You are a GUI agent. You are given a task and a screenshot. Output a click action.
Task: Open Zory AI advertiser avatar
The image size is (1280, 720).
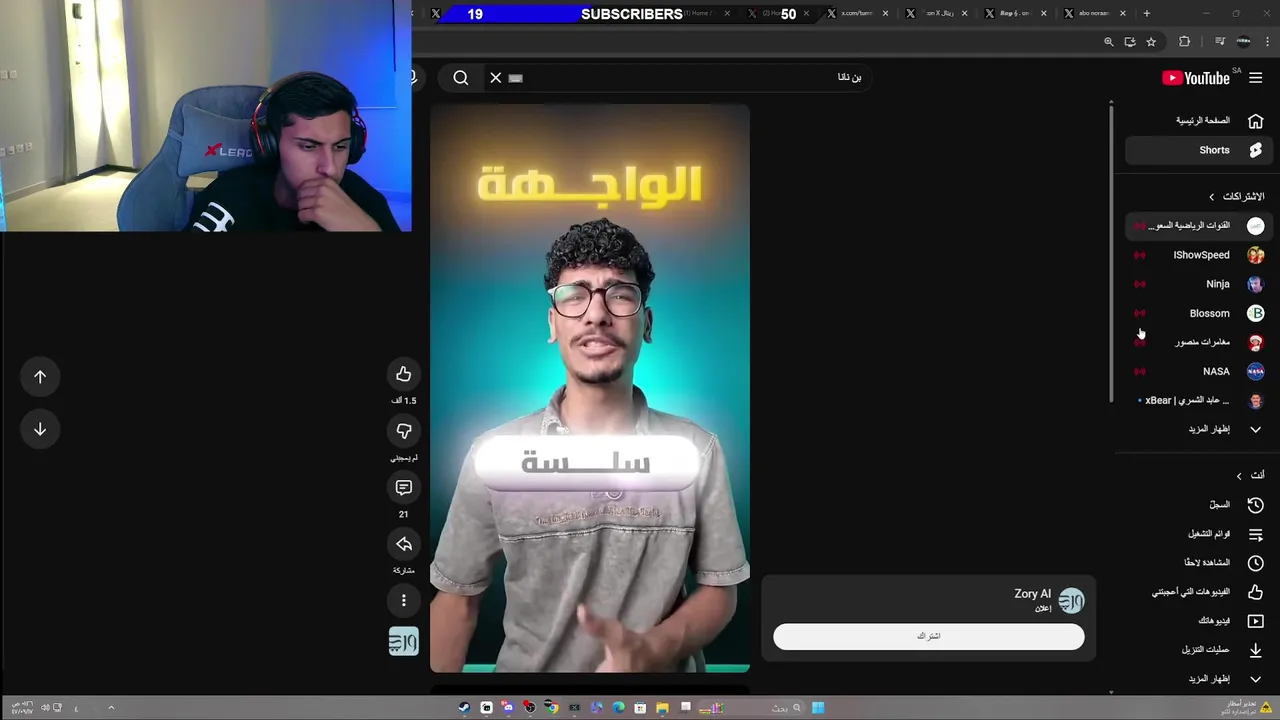(x=1071, y=600)
